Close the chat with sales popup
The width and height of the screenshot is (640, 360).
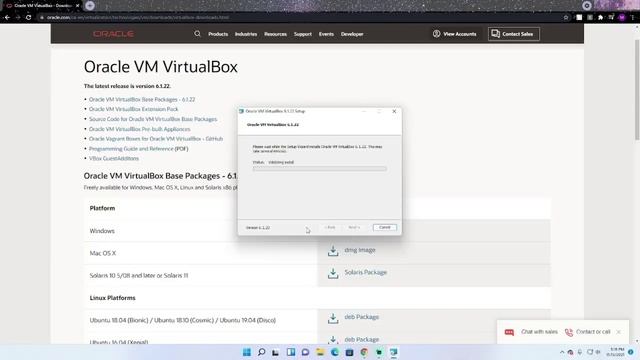pos(619,332)
